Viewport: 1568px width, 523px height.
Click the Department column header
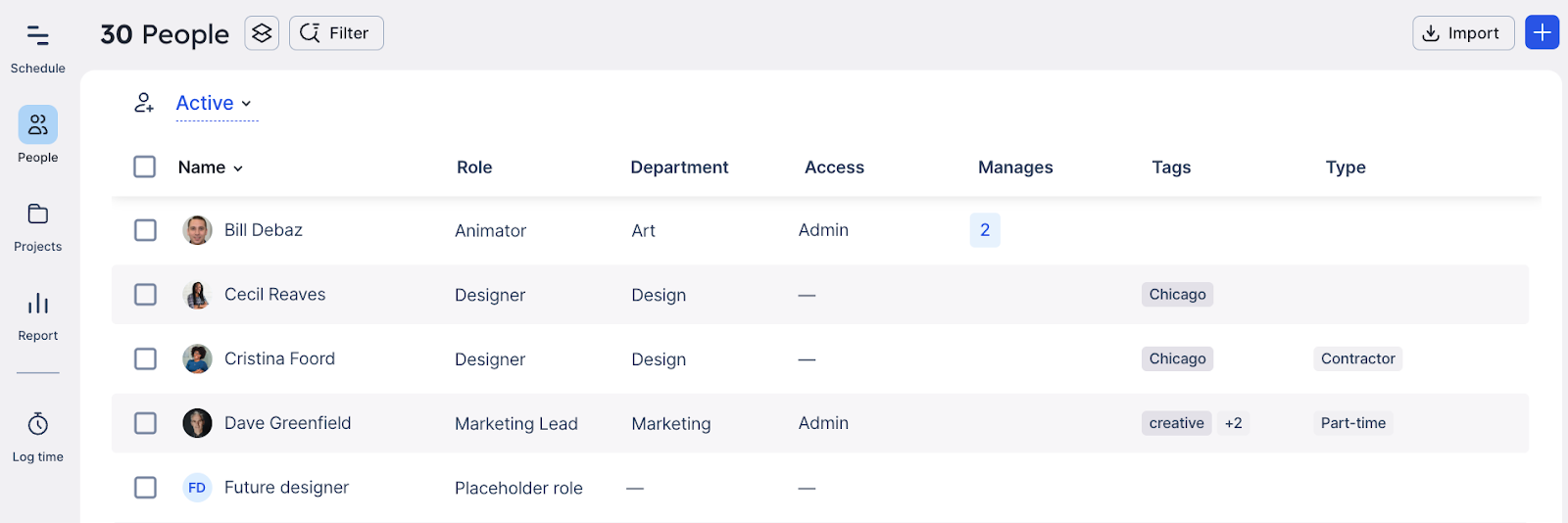point(679,167)
